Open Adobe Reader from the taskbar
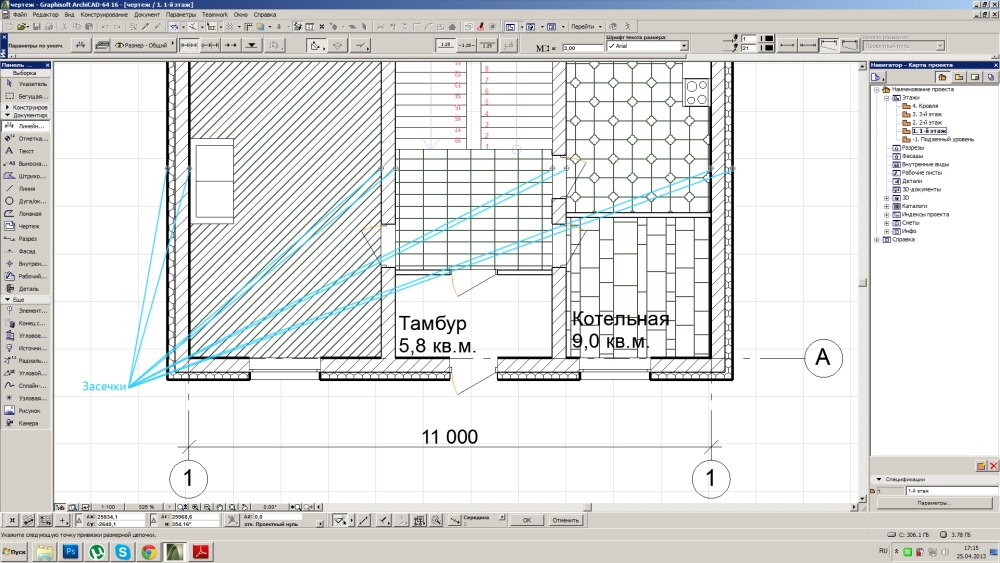The image size is (1000, 563). click(x=201, y=552)
